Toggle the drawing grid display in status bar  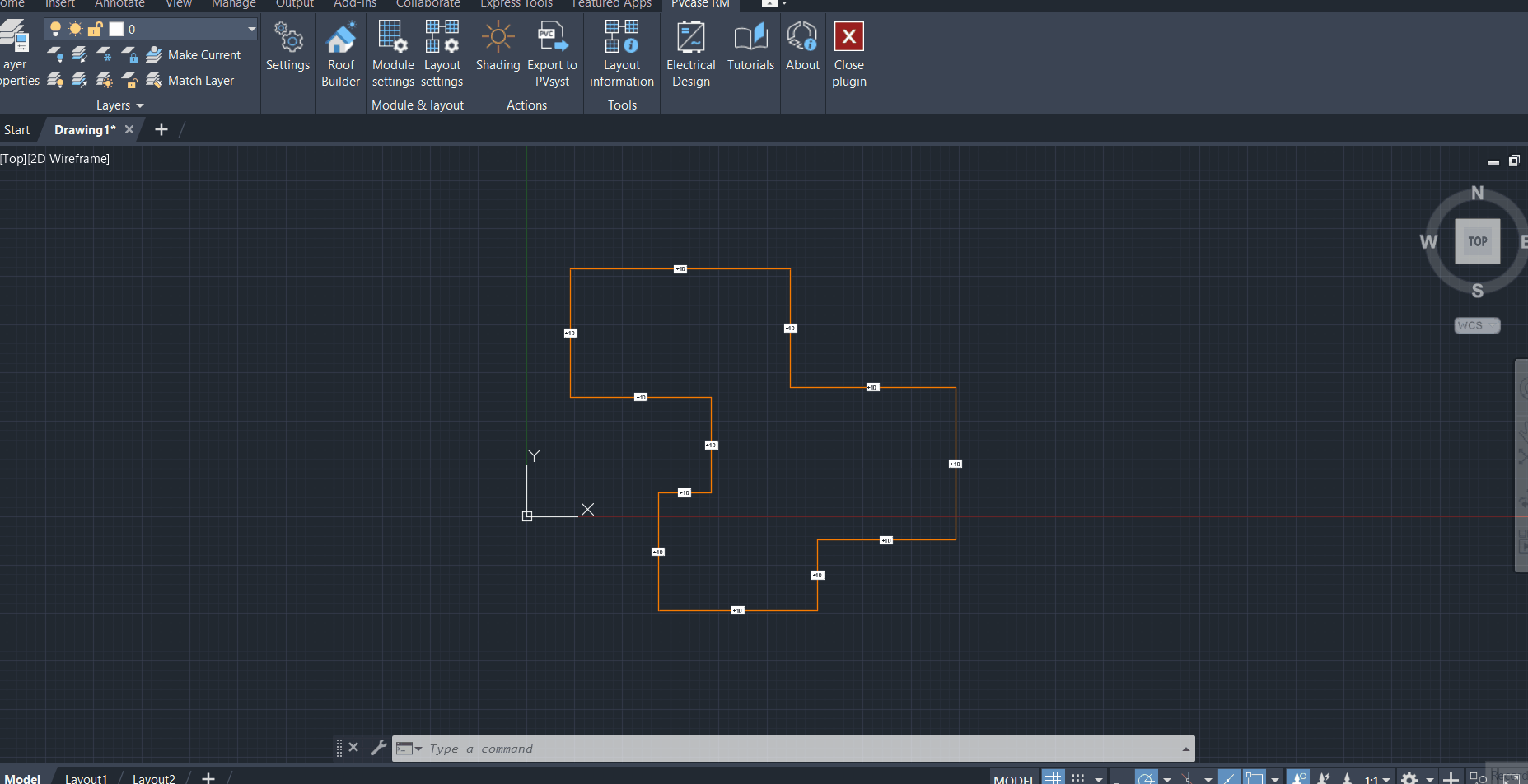coord(1053,777)
